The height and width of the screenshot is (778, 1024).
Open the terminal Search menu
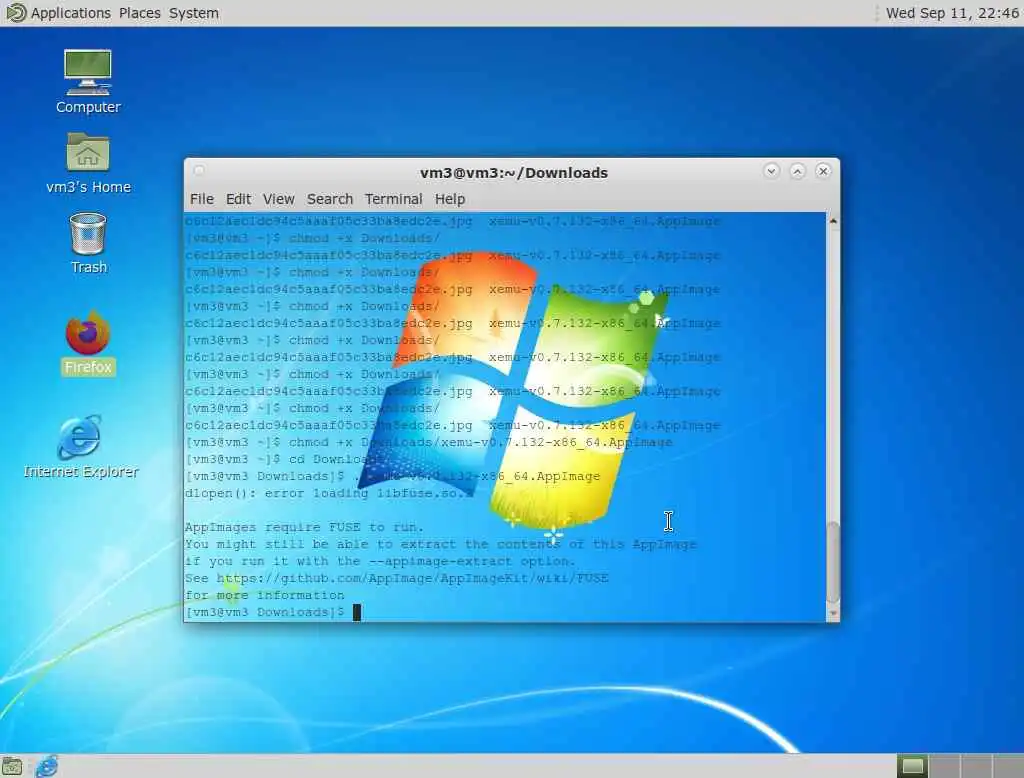pos(330,199)
